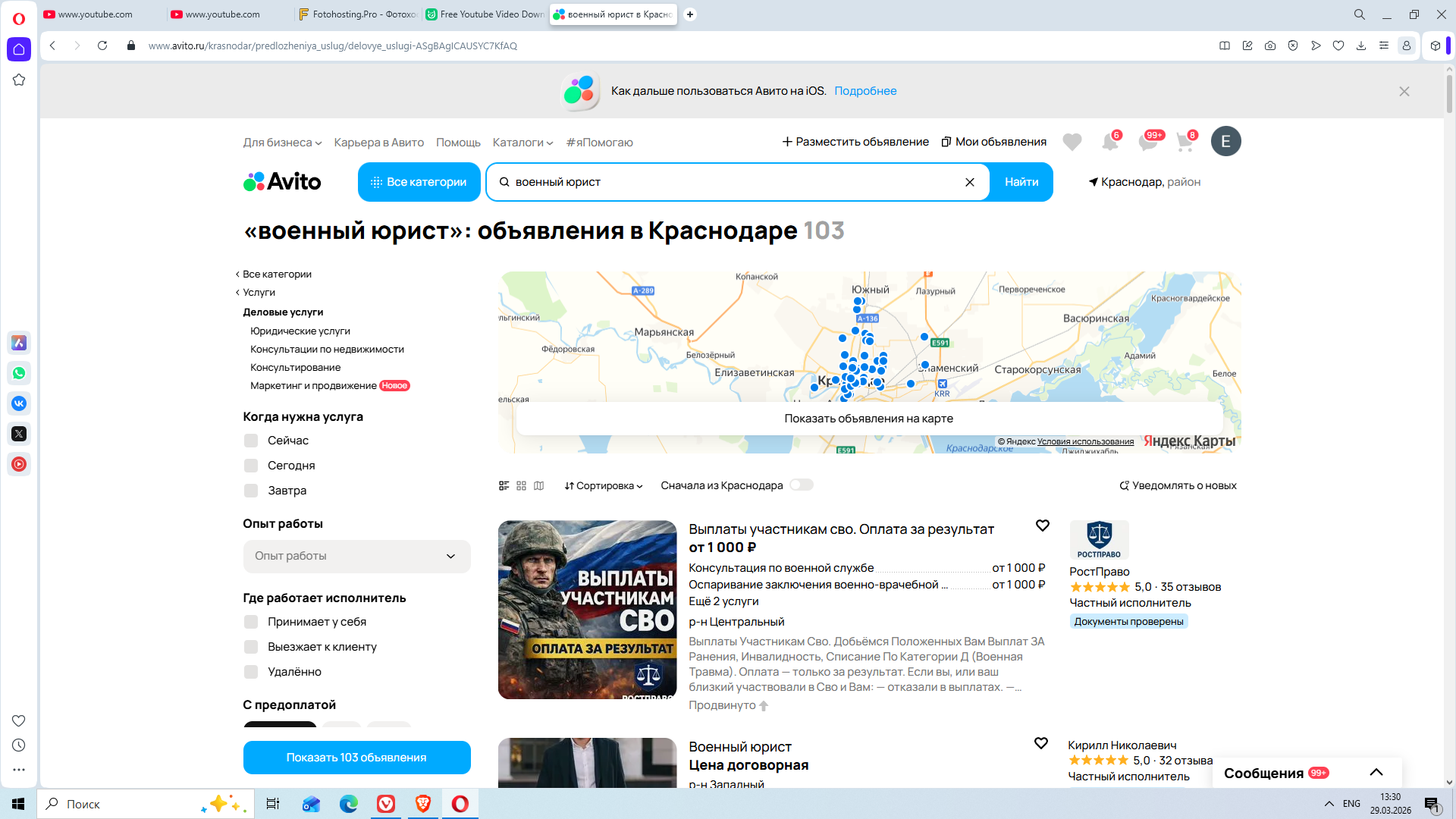The width and height of the screenshot is (1456, 819).
Task: Switch to grid view of listings
Action: 521,485
